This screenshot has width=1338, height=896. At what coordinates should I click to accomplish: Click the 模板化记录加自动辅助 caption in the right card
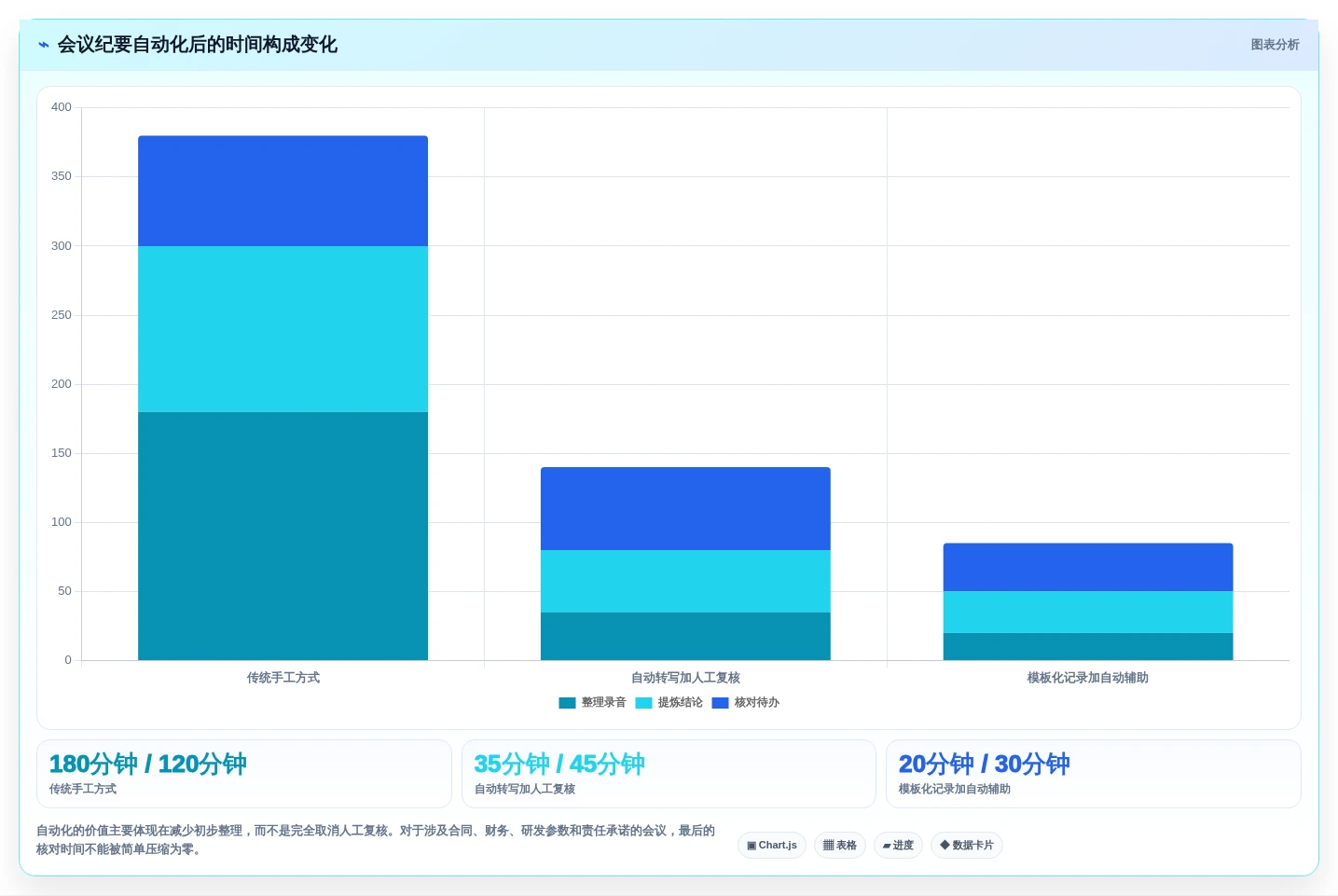955,789
